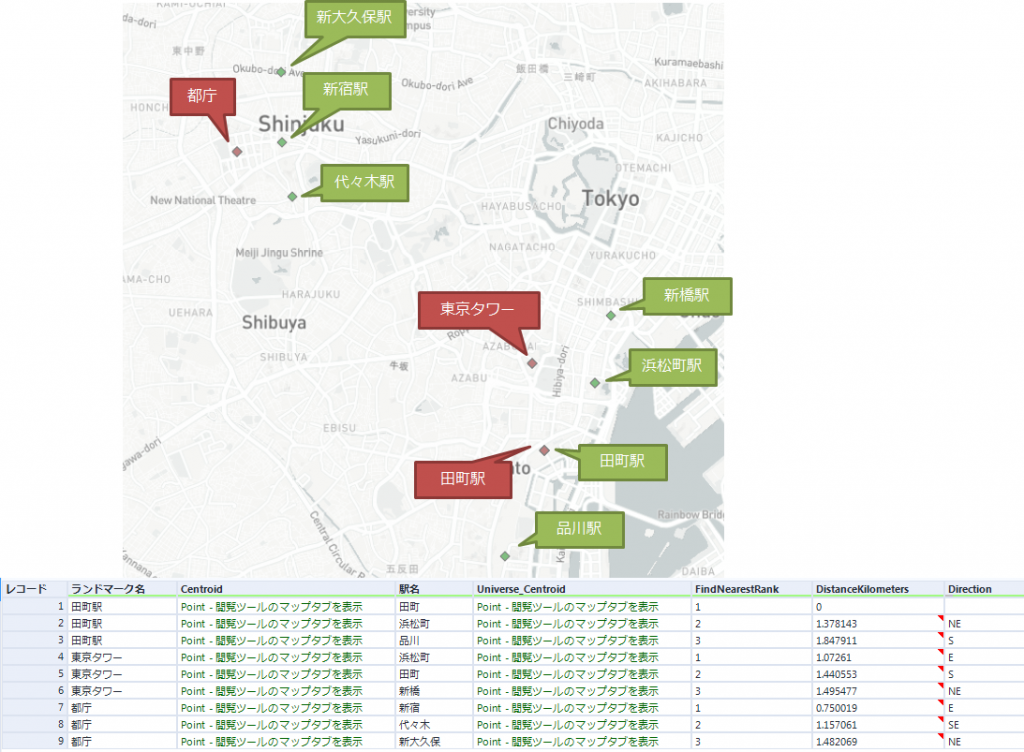Click the red diamond marker for 都庁
1024x752 pixels.
click(x=237, y=151)
